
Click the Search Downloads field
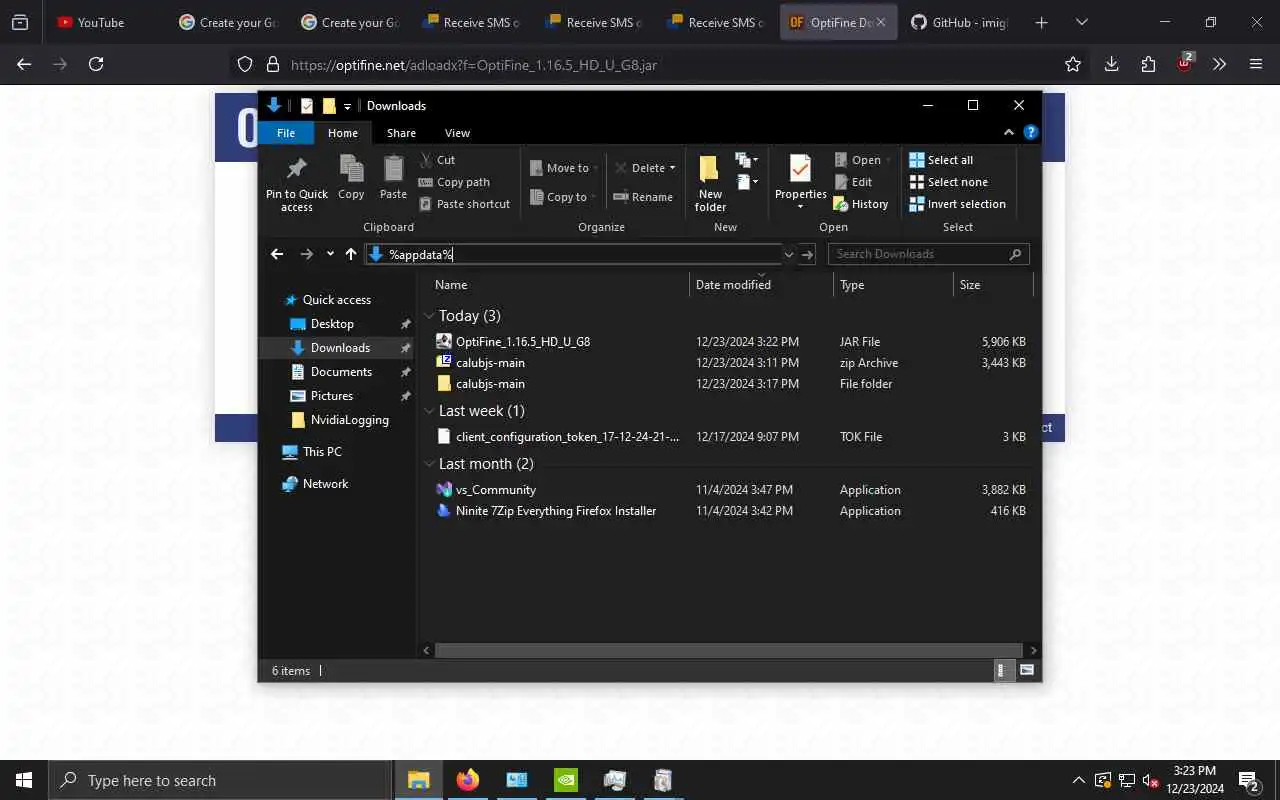929,254
